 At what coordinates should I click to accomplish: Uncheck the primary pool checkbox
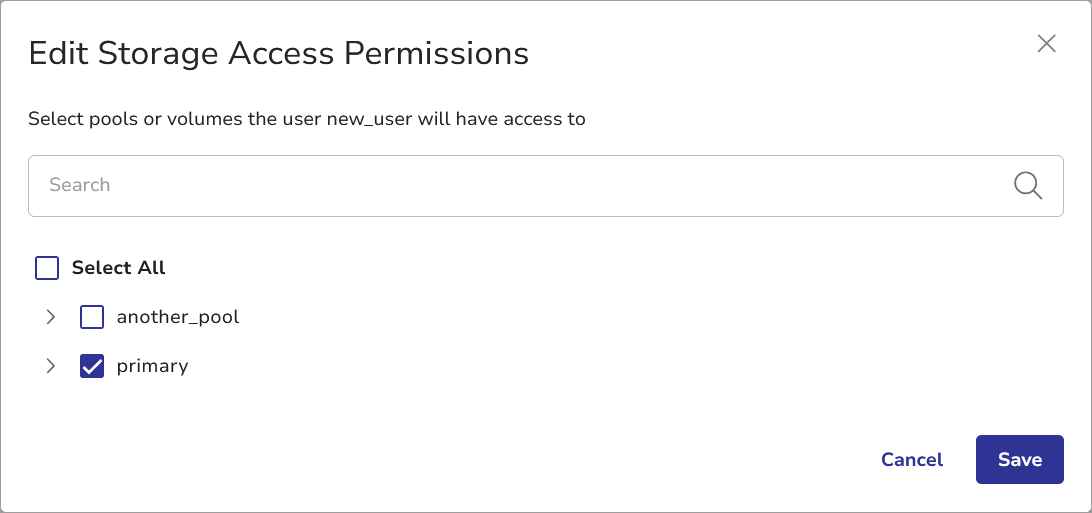point(92,366)
